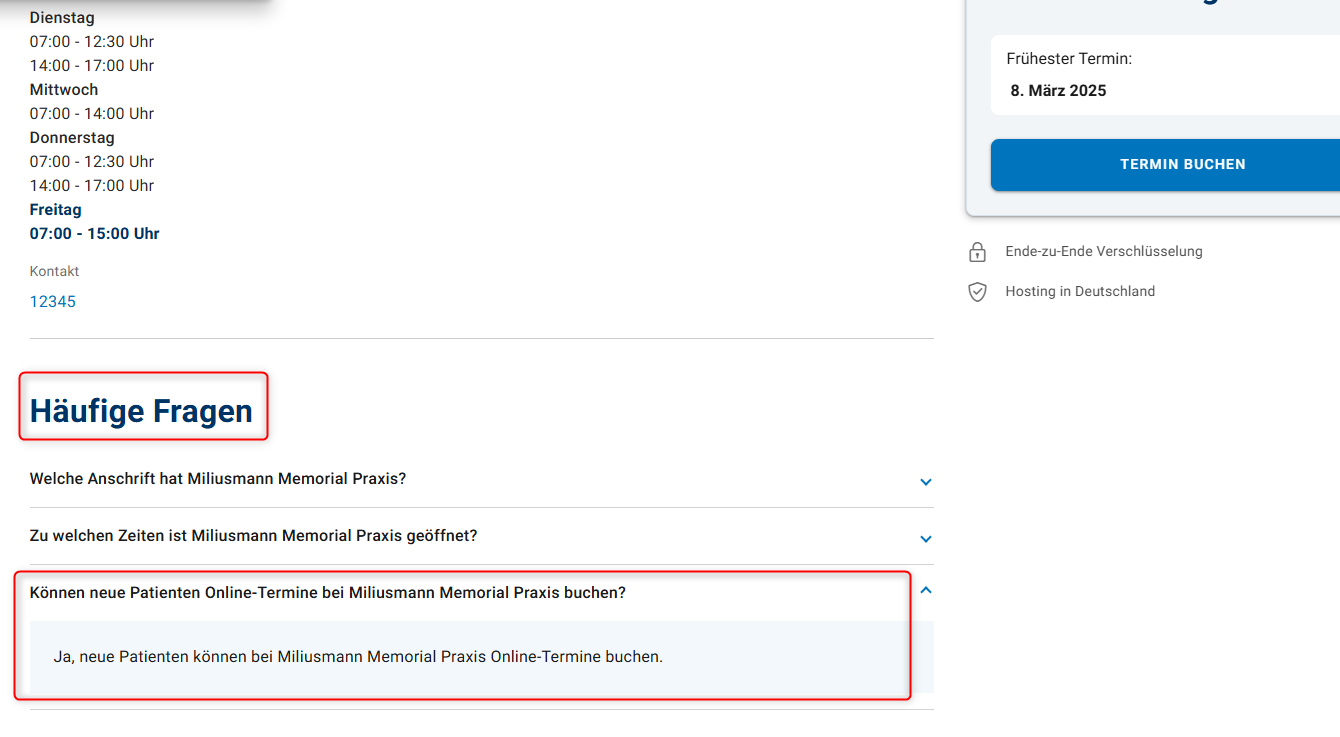
Task: Select the earliest appointment date 8. März 2025
Action: coord(1058,91)
